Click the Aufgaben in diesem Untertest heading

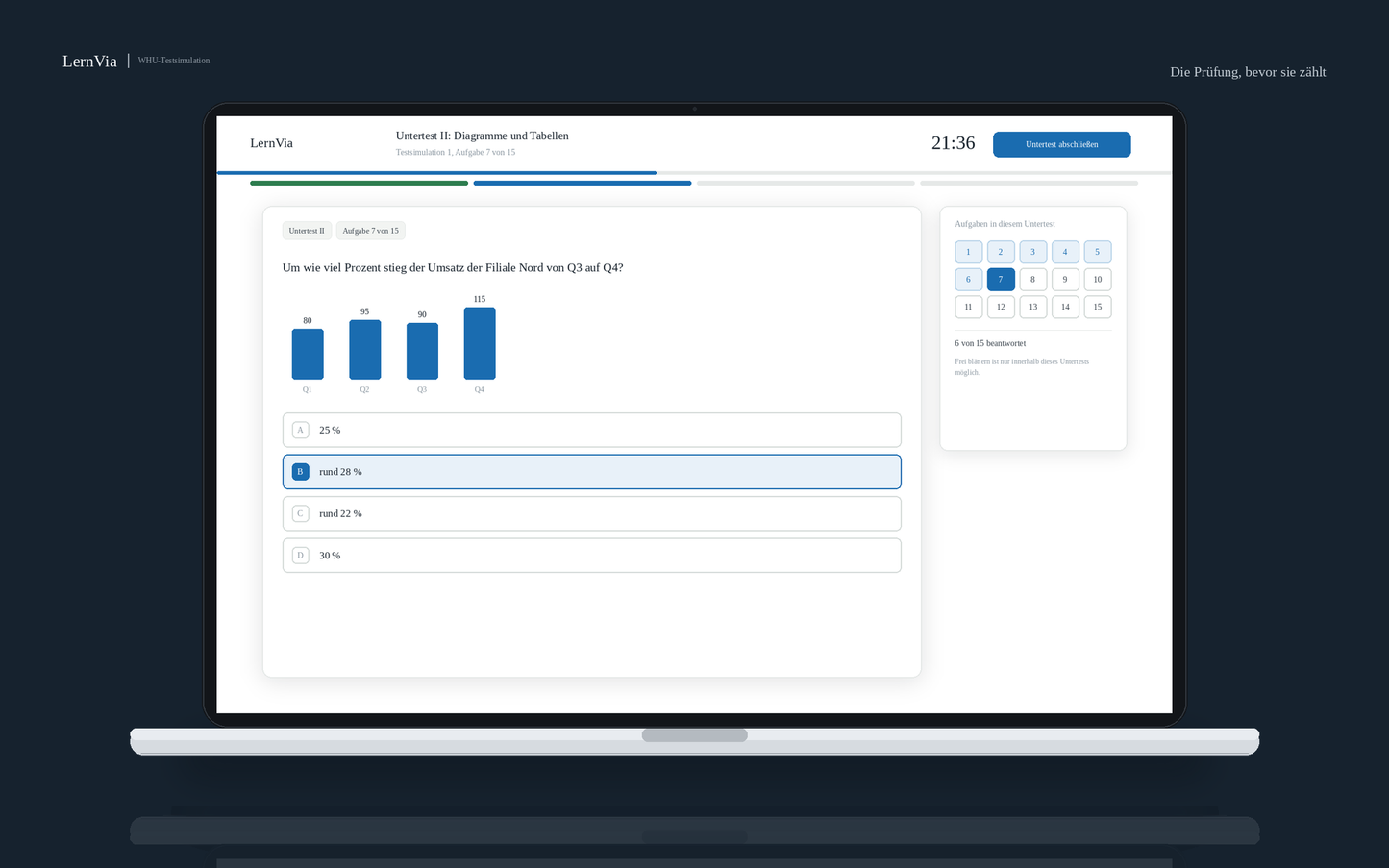pyautogui.click(x=1005, y=224)
